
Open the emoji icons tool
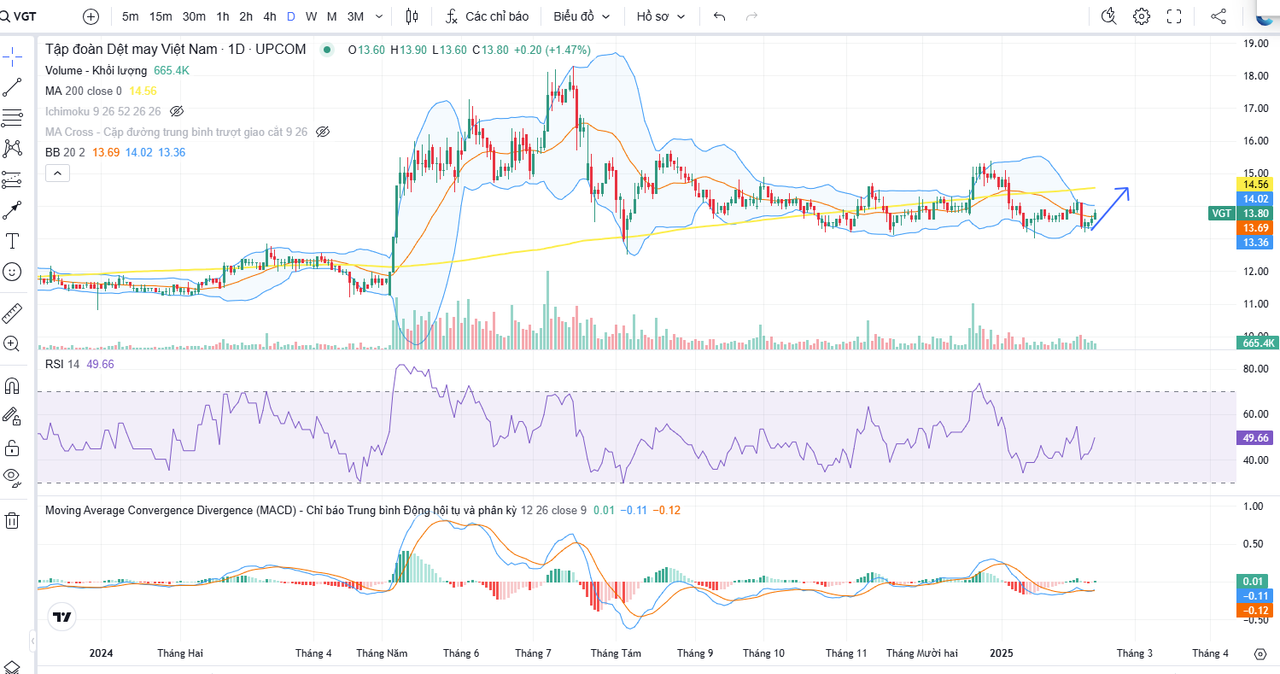click(12, 271)
